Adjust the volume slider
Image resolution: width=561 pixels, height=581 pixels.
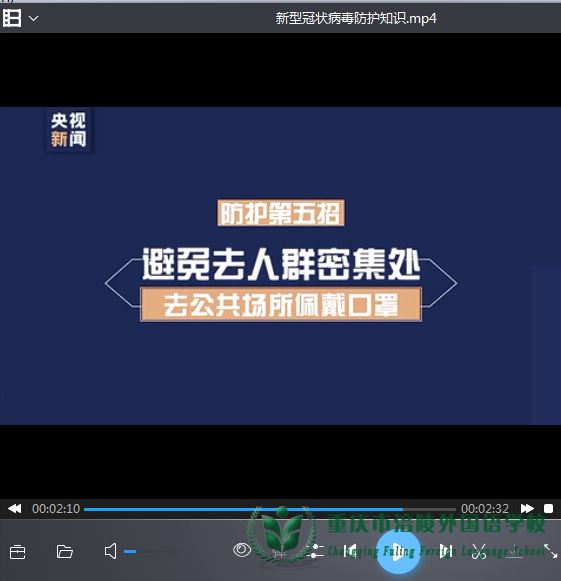(153, 552)
